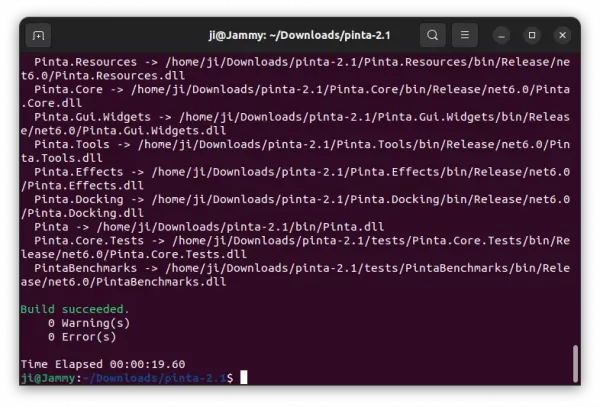Click the 'Pinta.Core ->' output line
600x407 pixels.
coord(302,90)
